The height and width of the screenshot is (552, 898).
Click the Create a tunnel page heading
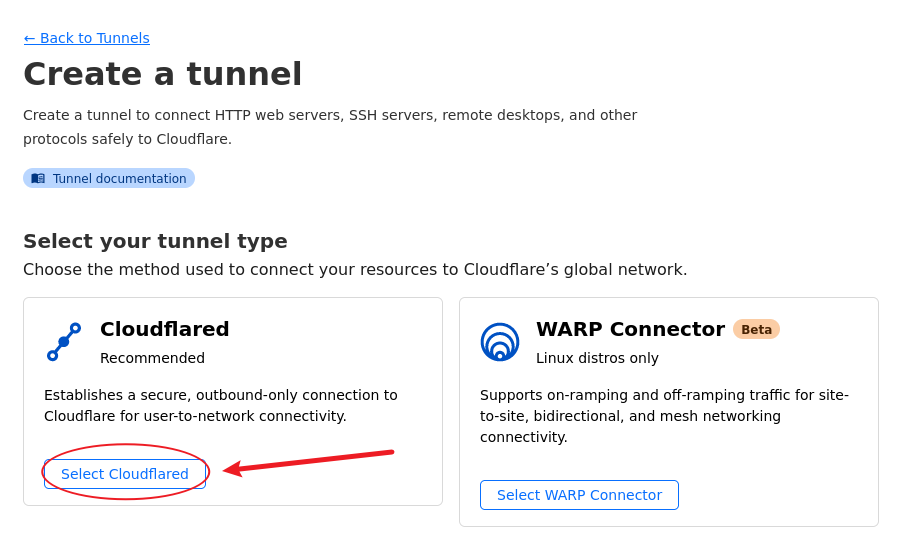163,74
